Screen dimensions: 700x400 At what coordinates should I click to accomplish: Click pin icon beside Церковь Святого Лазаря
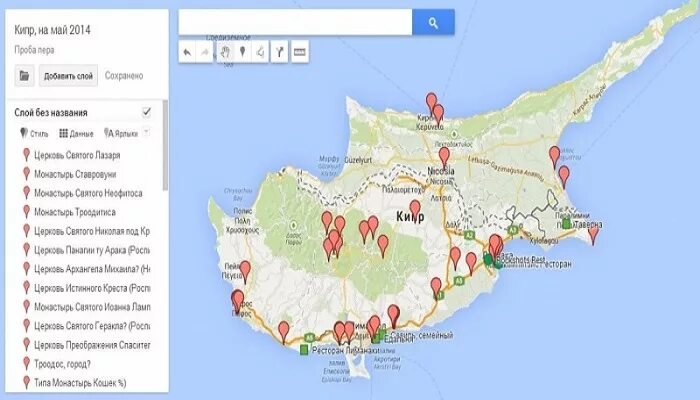[26, 155]
